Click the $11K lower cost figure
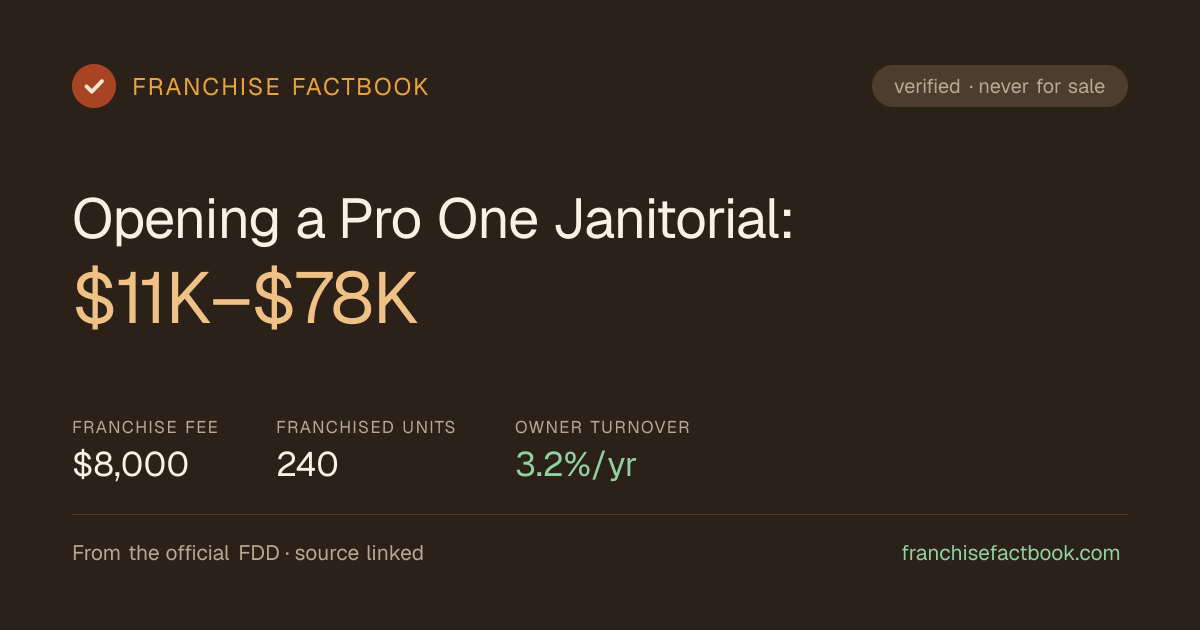 [142, 300]
